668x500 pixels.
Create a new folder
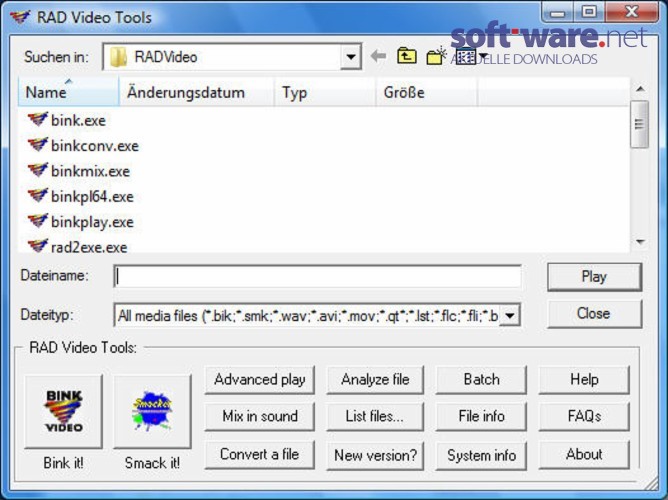click(436, 56)
